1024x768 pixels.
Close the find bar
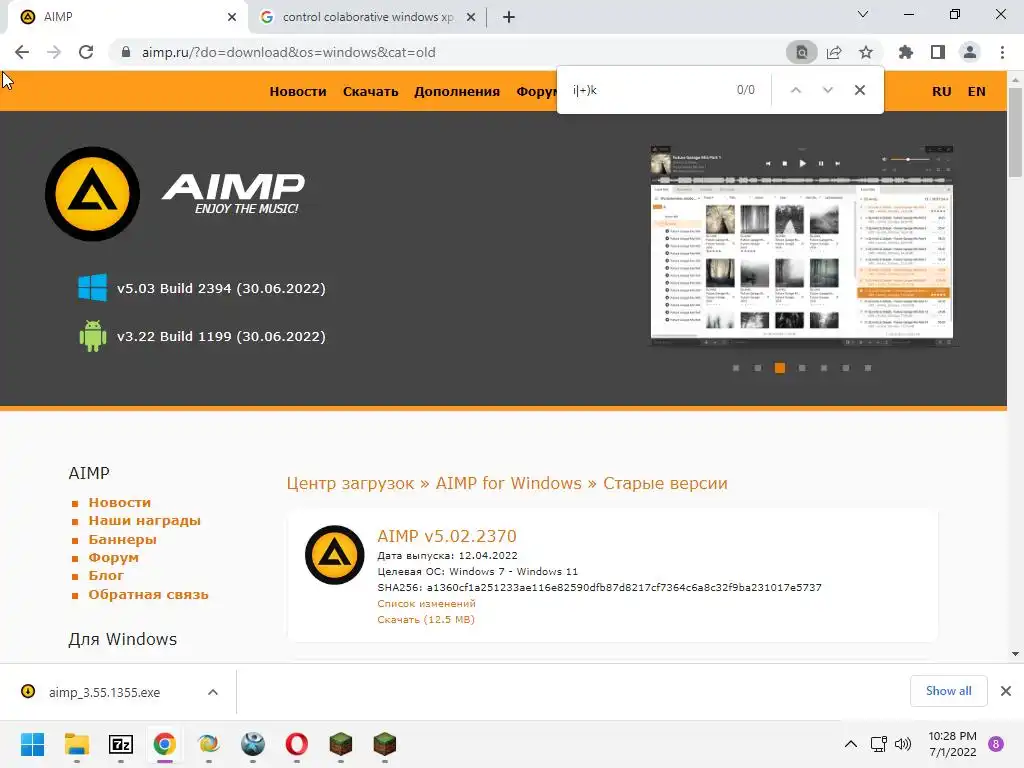tap(860, 90)
